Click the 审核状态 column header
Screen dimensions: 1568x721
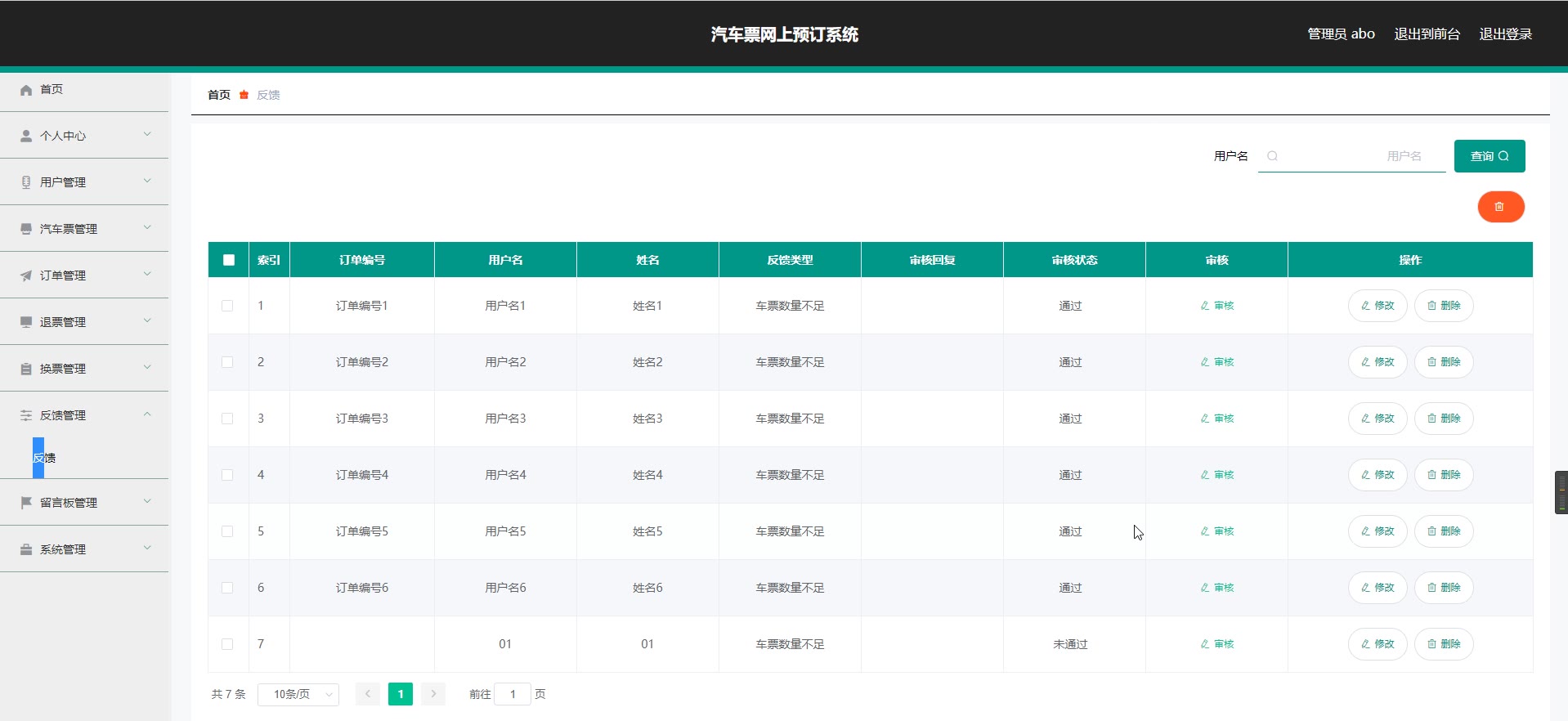[1074, 260]
